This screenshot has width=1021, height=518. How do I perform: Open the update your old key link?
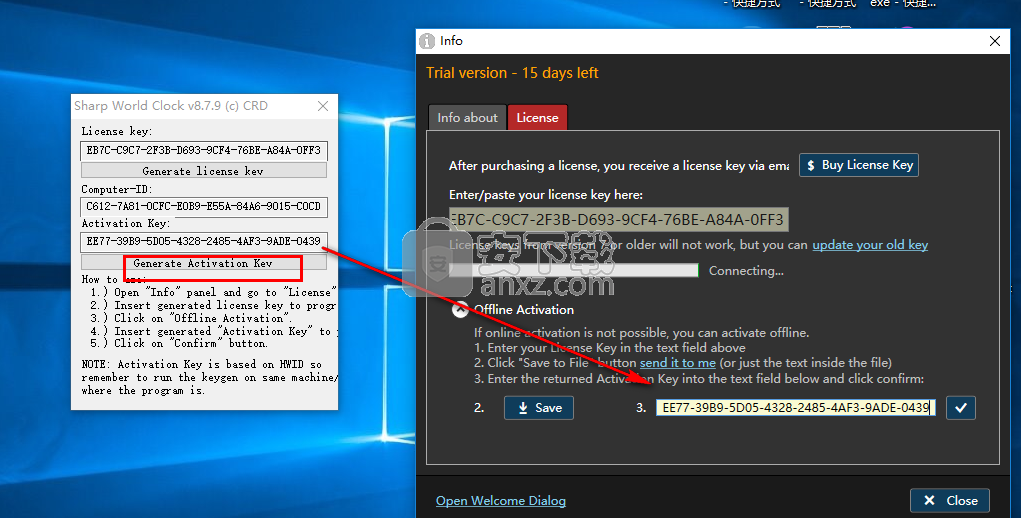click(870, 245)
